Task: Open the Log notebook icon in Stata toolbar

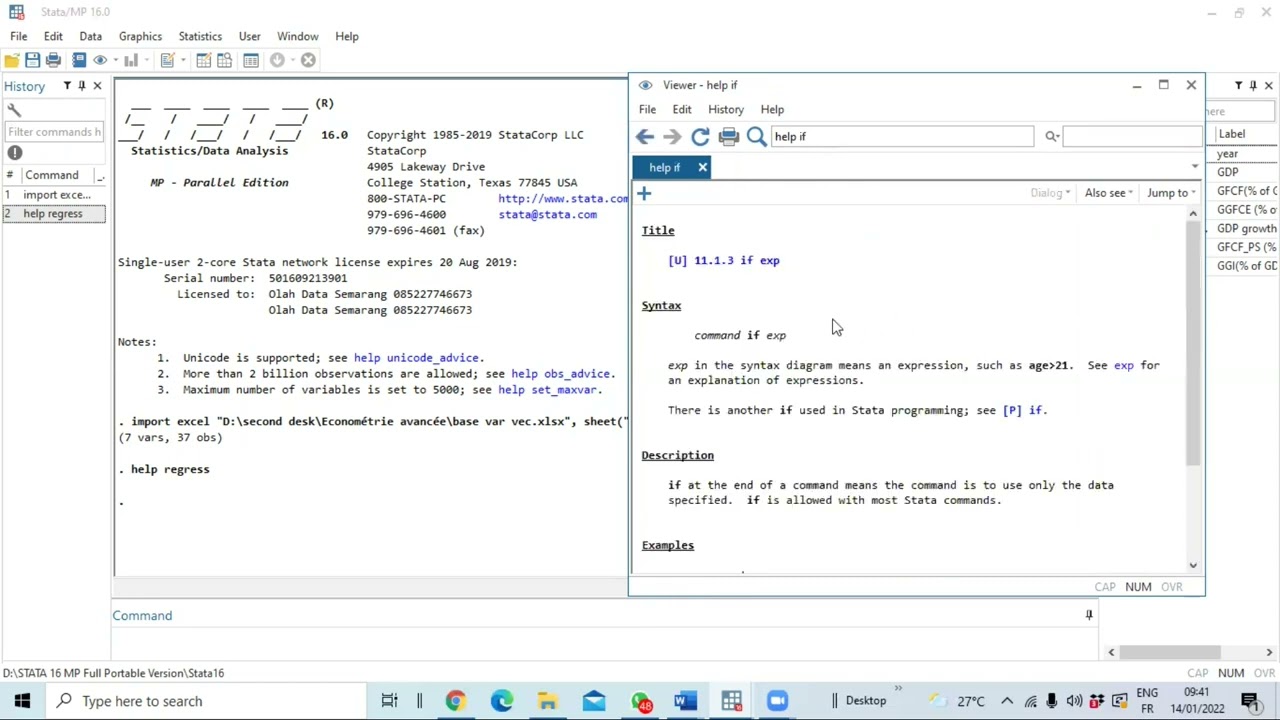Action: coord(79,60)
